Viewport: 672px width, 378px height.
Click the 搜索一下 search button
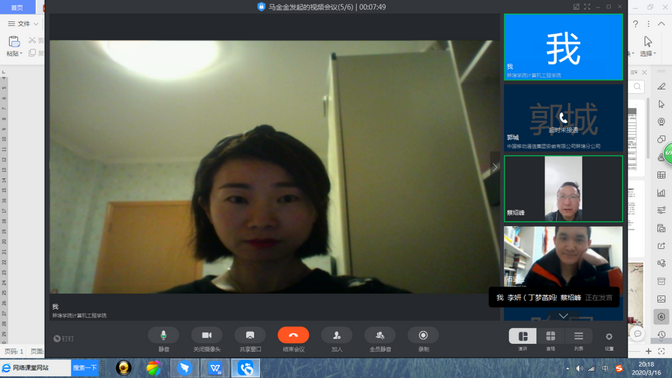[x=85, y=368]
